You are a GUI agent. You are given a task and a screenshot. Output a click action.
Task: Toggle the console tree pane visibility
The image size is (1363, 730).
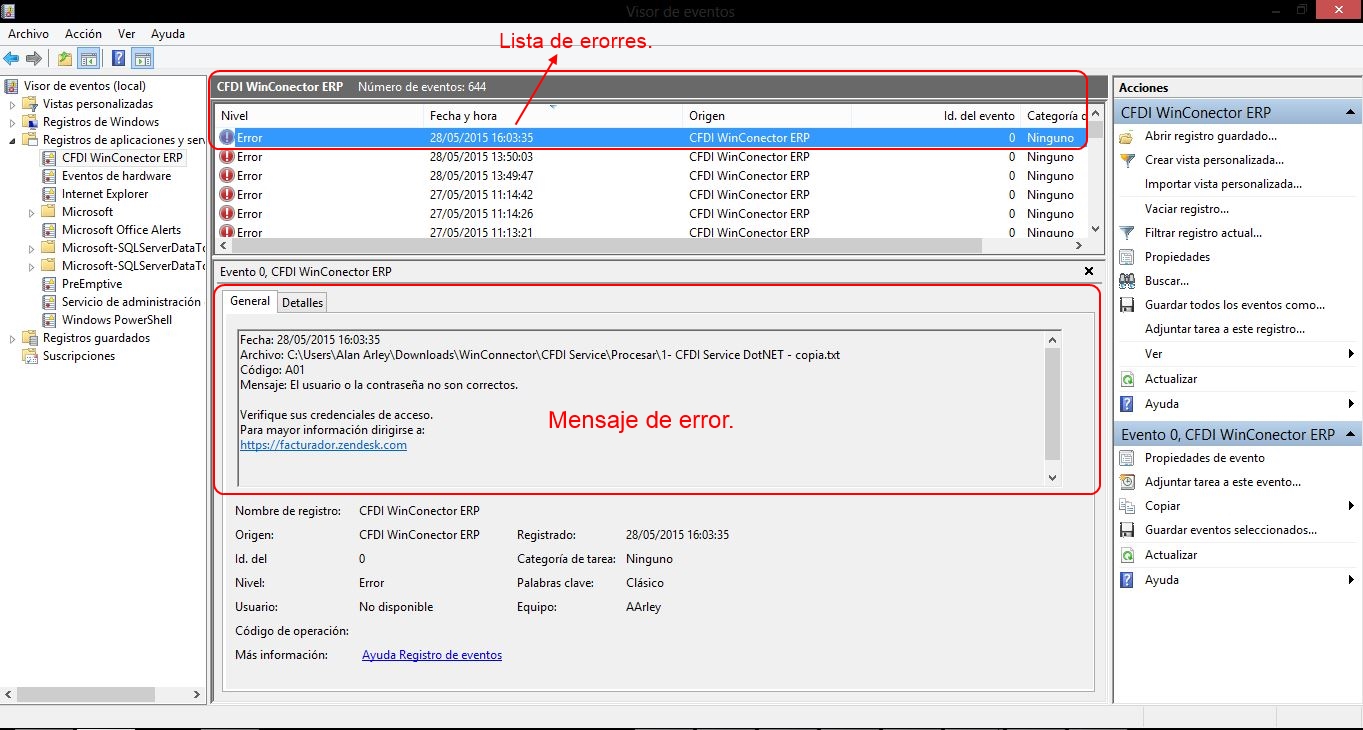click(x=89, y=58)
